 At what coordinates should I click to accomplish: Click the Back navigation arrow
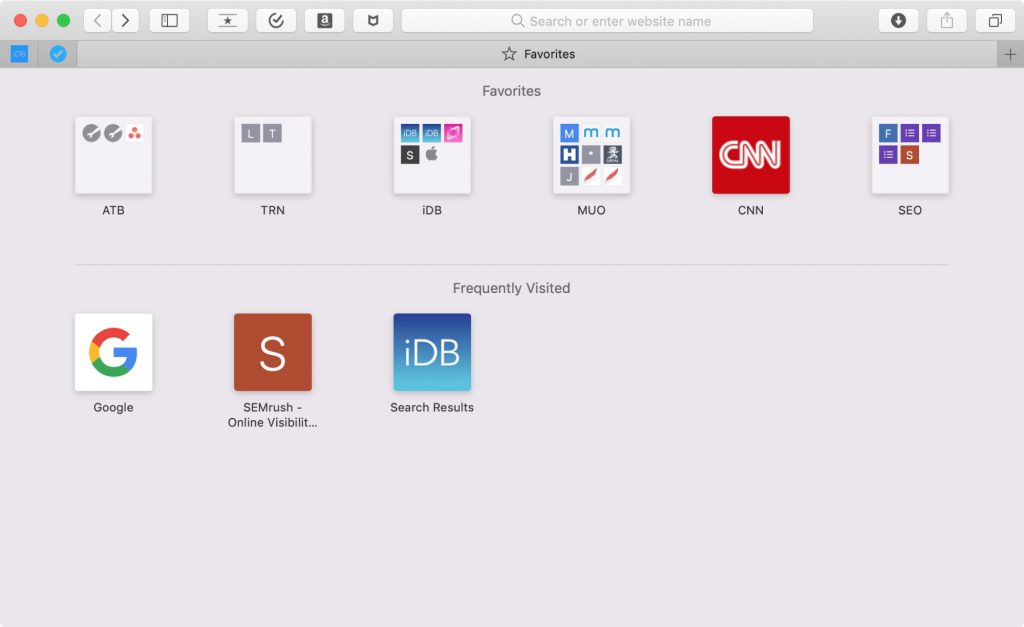97,20
